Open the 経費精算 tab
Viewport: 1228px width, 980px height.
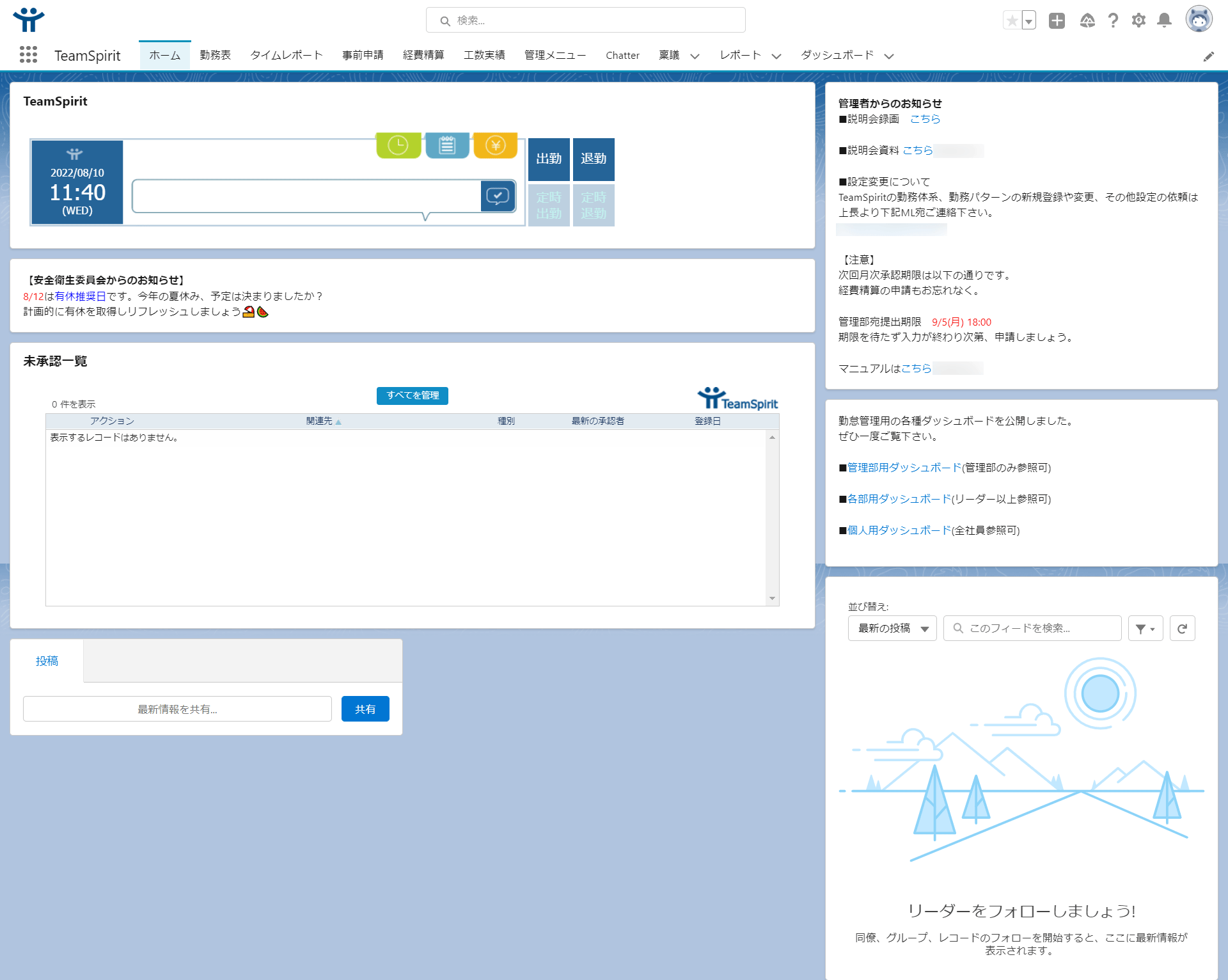coord(423,55)
